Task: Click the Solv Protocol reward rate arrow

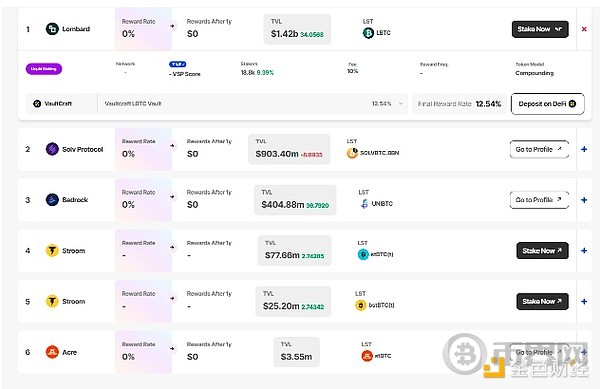Action: [173, 146]
